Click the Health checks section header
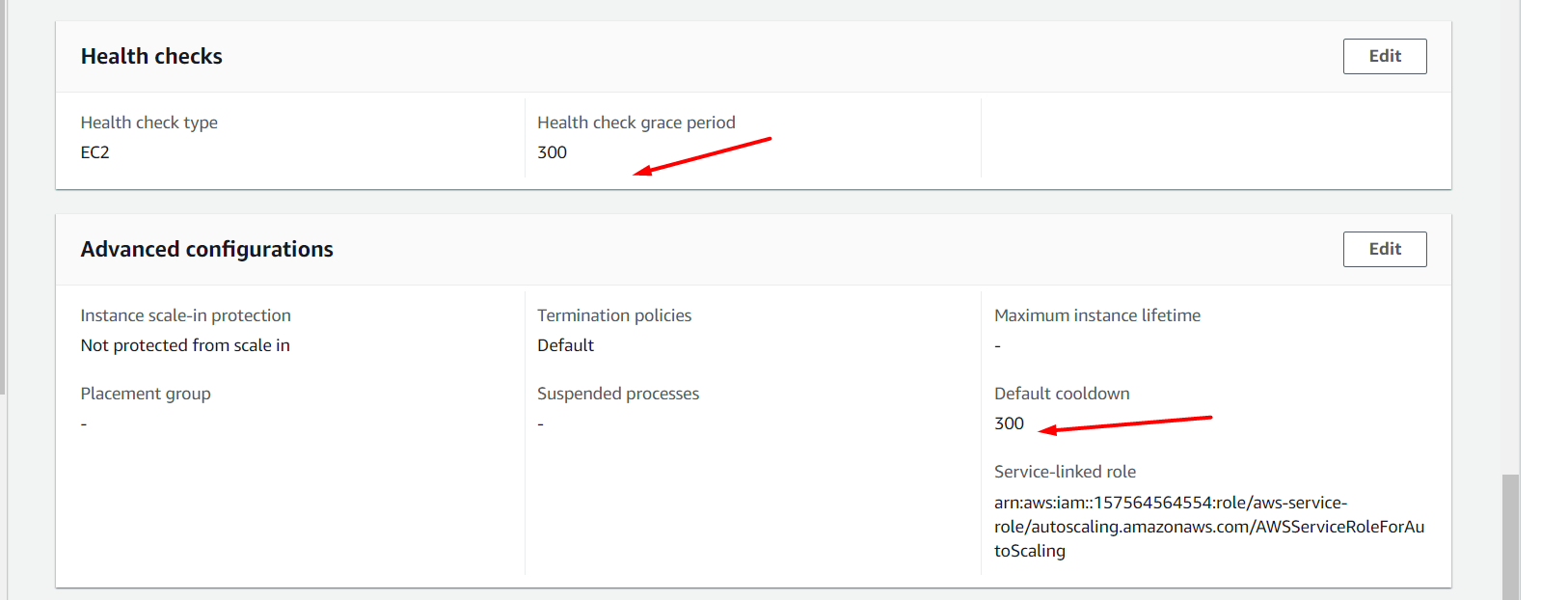This screenshot has height=600, width=1568. (x=151, y=56)
